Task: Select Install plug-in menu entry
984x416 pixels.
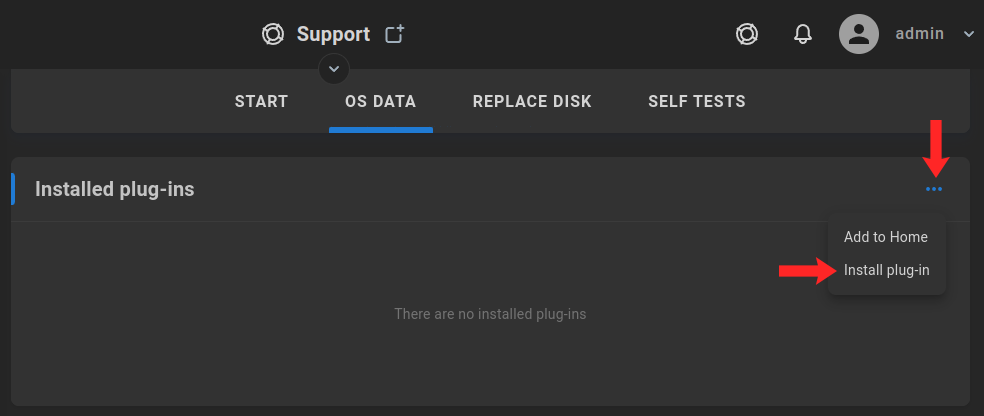Action: (886, 270)
